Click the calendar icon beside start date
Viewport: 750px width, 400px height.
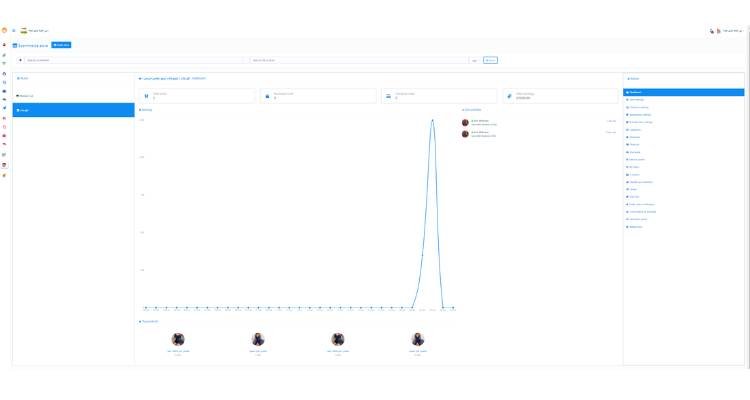tap(21, 60)
